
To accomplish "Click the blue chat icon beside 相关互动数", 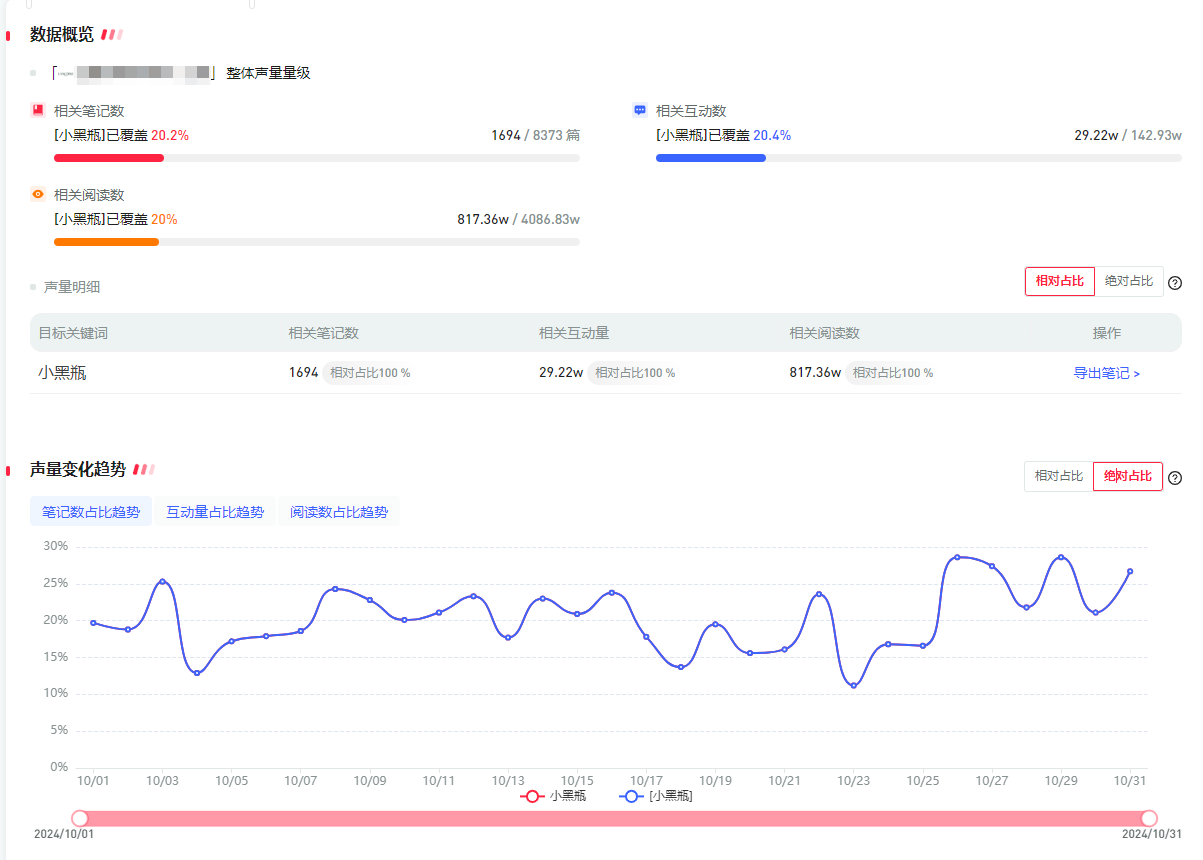I will [x=640, y=111].
